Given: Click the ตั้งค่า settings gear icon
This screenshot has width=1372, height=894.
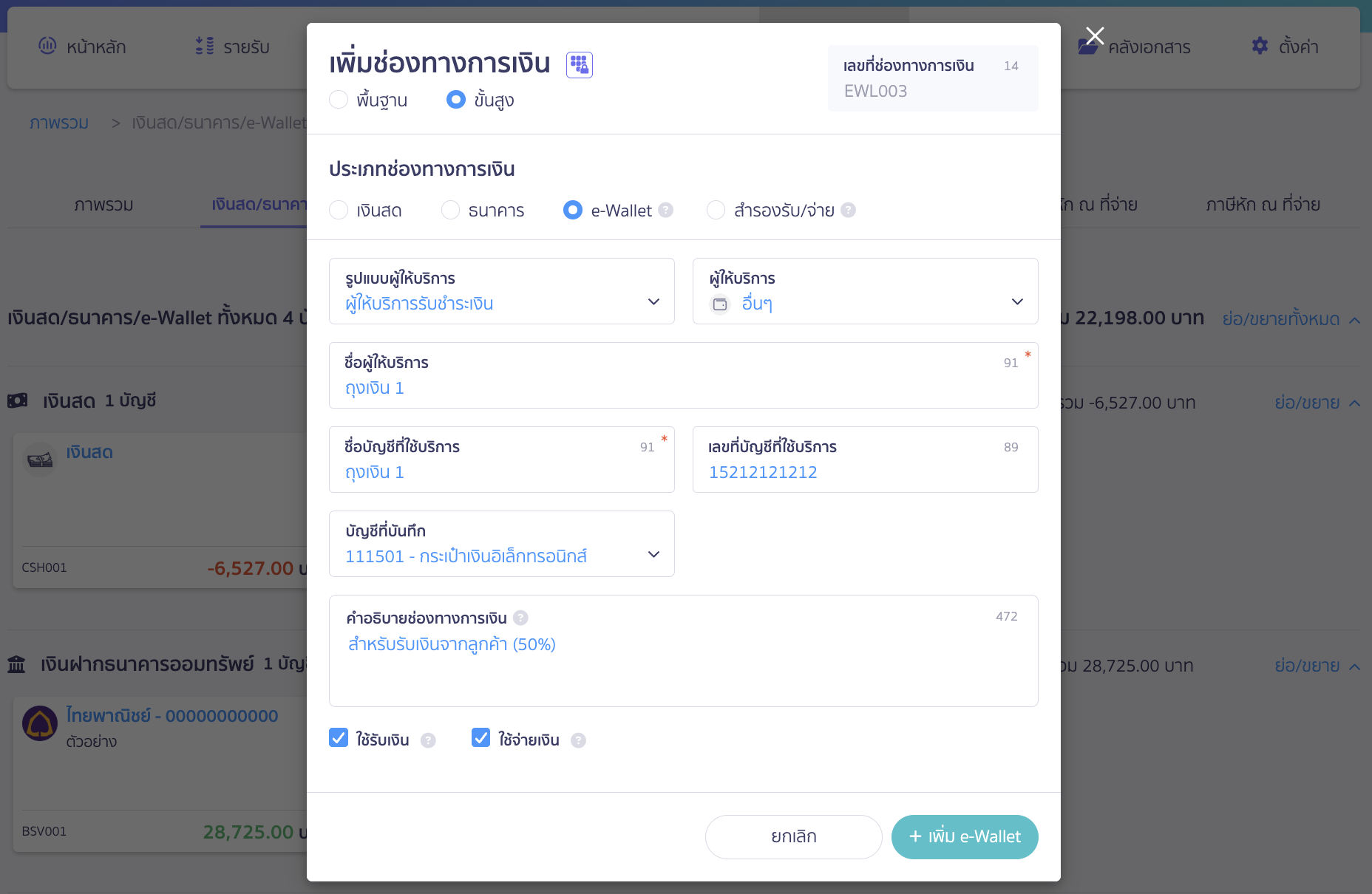Looking at the screenshot, I should [1259, 46].
